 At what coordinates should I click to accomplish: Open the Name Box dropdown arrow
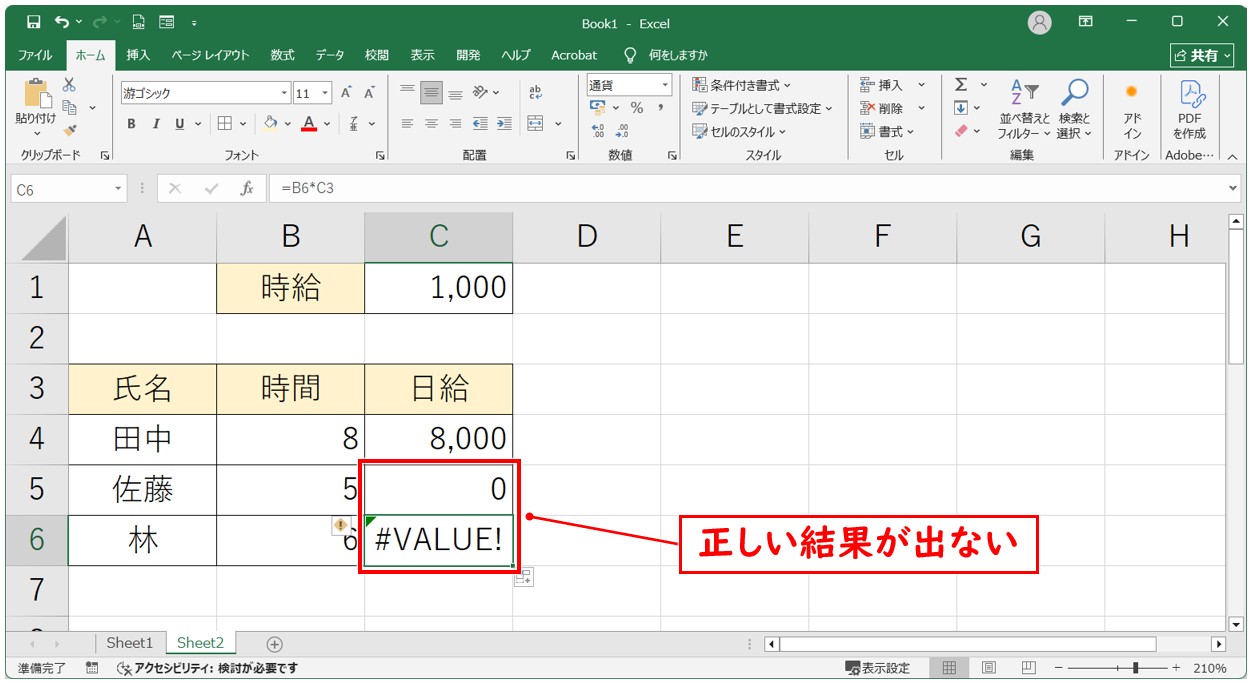[x=119, y=188]
